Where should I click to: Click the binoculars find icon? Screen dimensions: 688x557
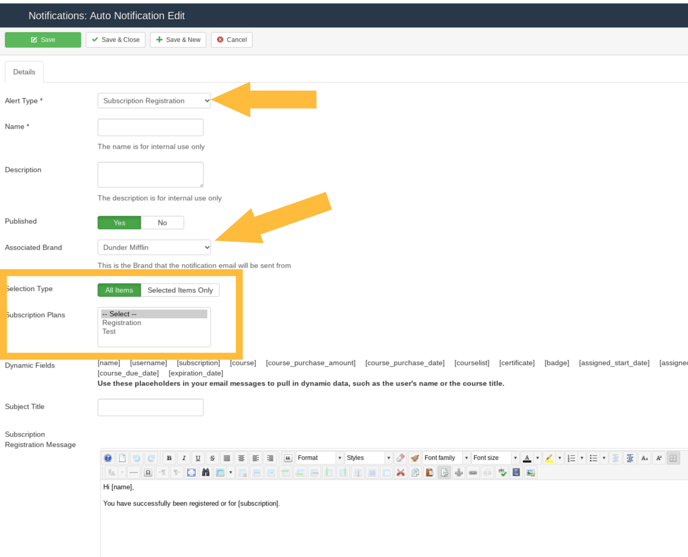click(x=205, y=473)
